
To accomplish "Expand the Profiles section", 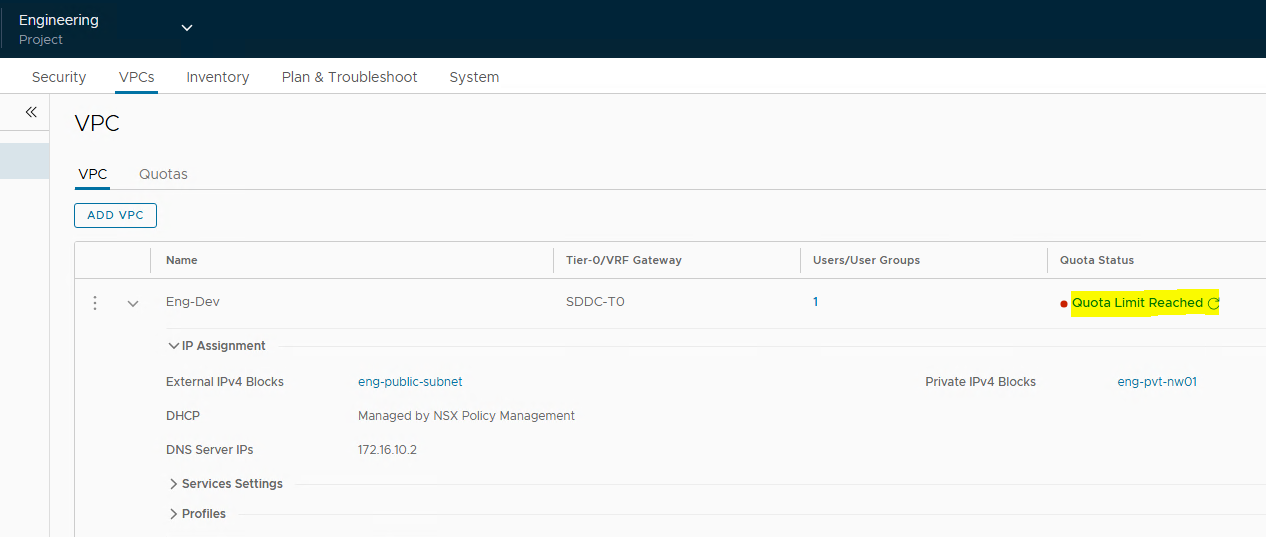I will pyautogui.click(x=174, y=514).
